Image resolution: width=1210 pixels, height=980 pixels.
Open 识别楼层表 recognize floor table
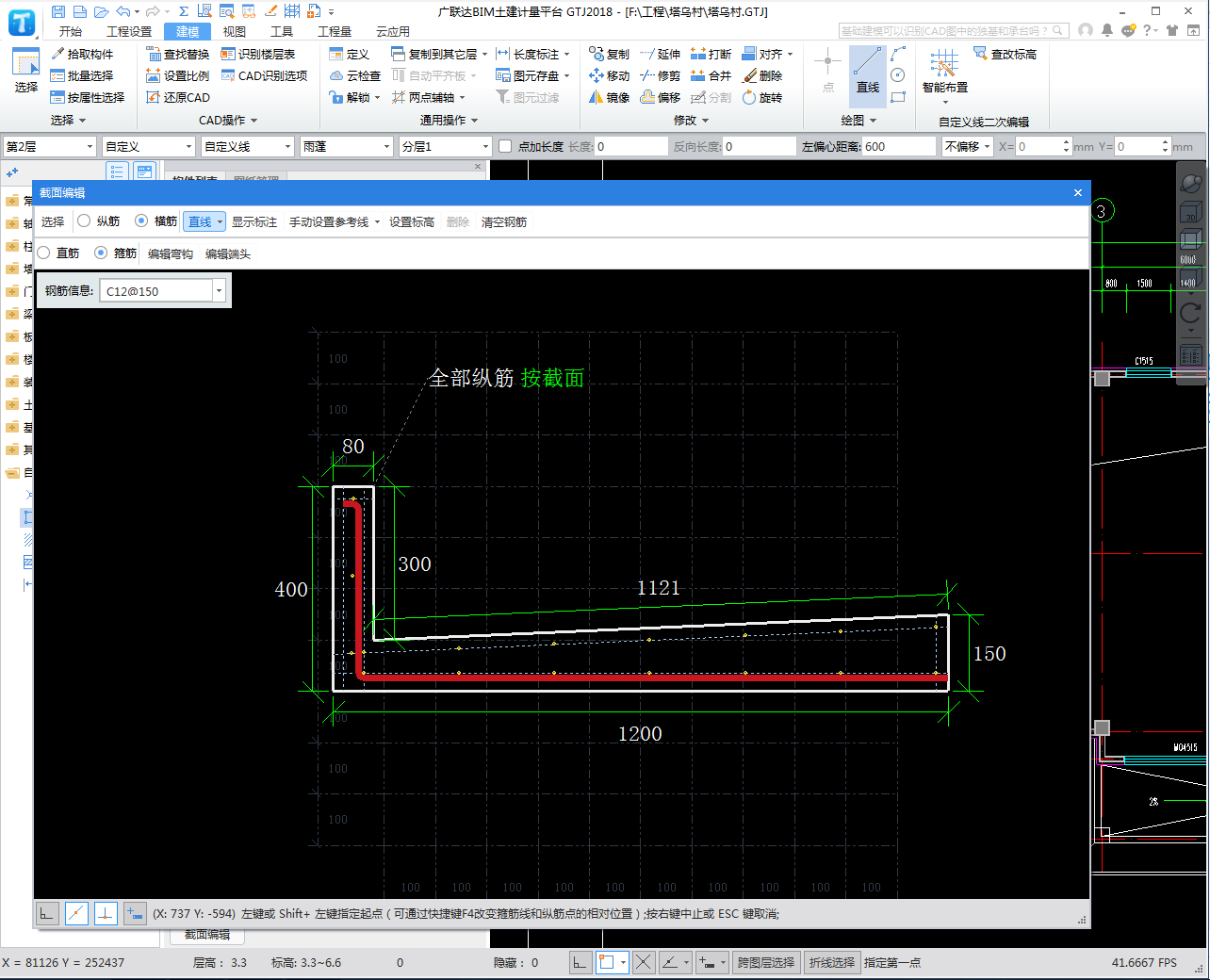pyautogui.click(x=258, y=54)
